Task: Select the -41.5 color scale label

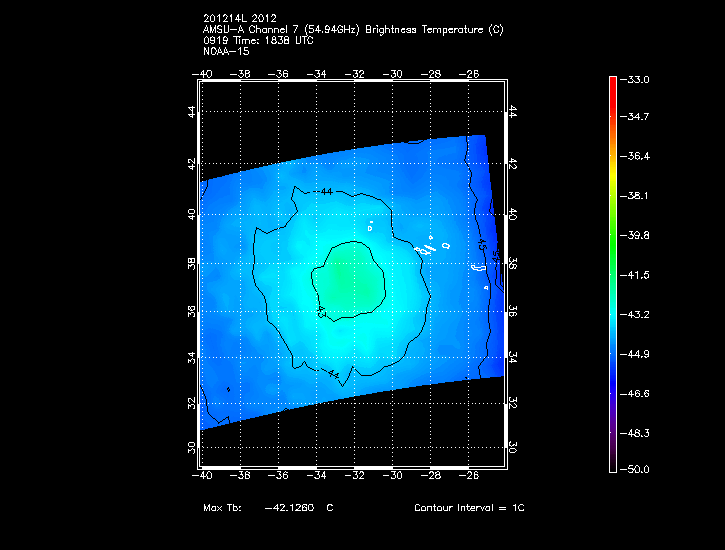Action: pyautogui.click(x=638, y=274)
